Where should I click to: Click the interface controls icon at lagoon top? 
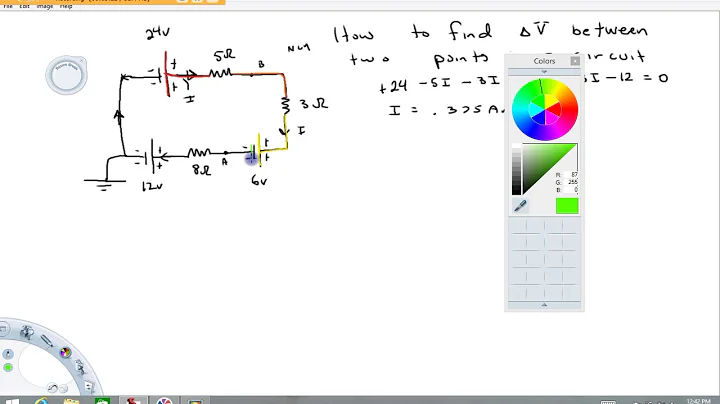click(2, 329)
